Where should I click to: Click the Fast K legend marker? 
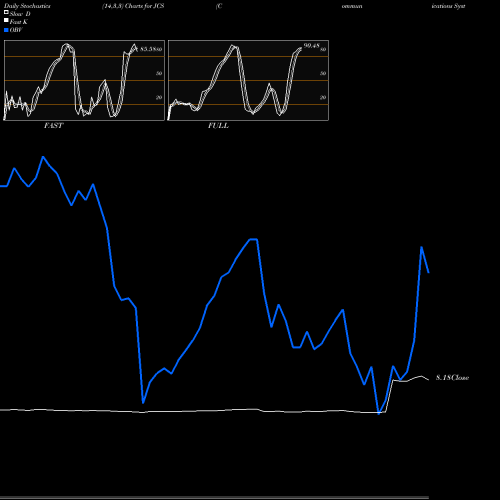6,20
